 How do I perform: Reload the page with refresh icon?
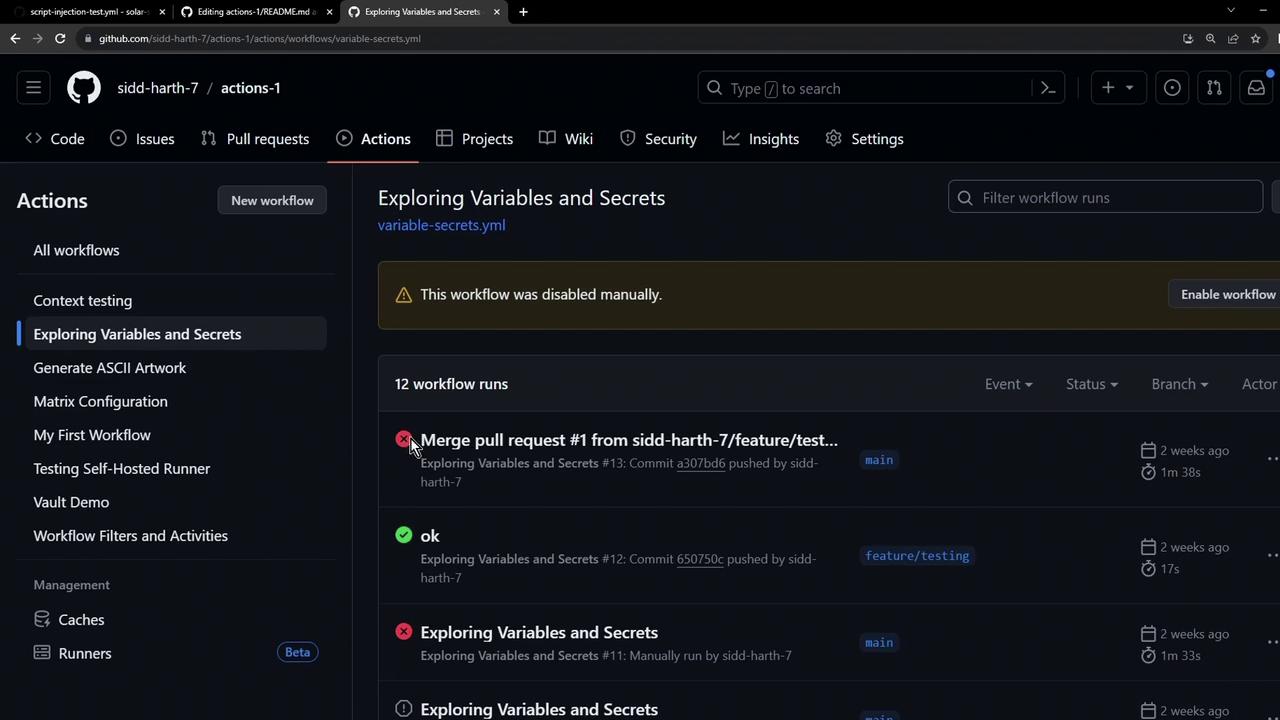pyautogui.click(x=60, y=38)
